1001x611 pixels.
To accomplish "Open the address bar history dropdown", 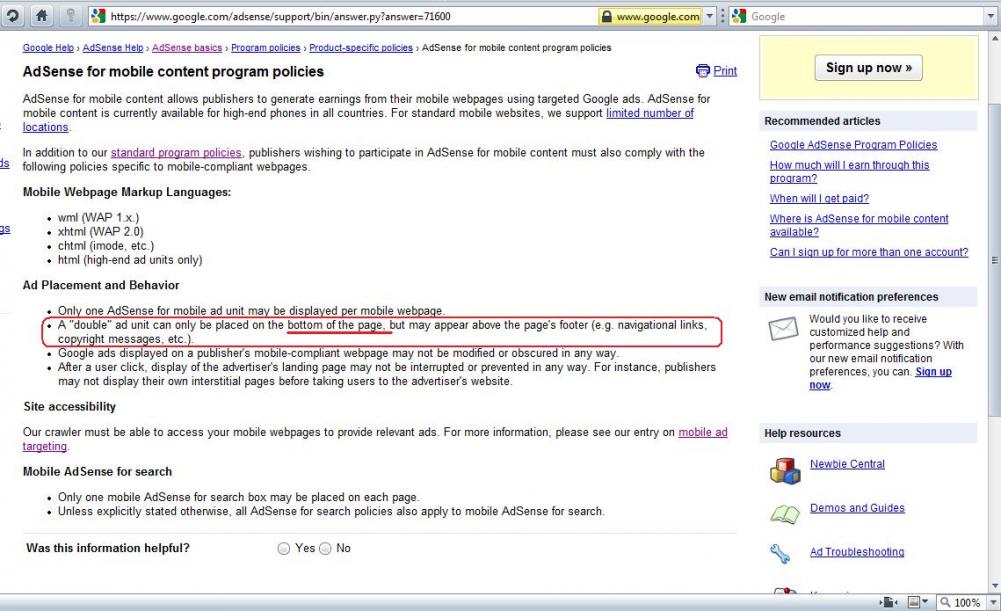I will pos(710,16).
